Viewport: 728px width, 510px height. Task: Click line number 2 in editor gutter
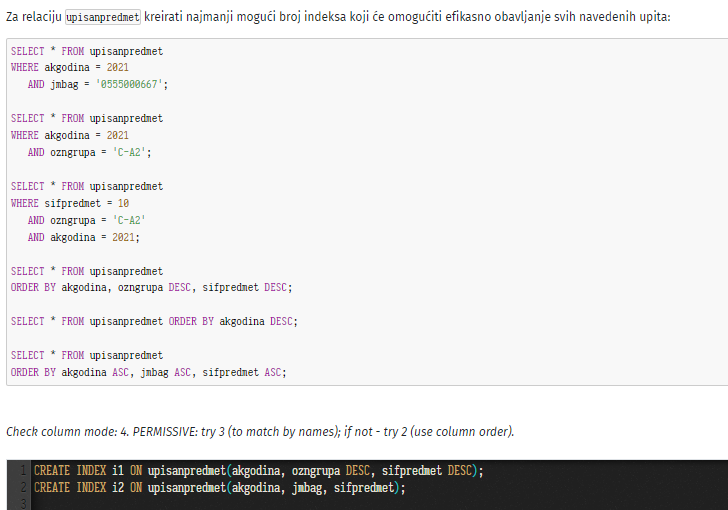point(22,488)
